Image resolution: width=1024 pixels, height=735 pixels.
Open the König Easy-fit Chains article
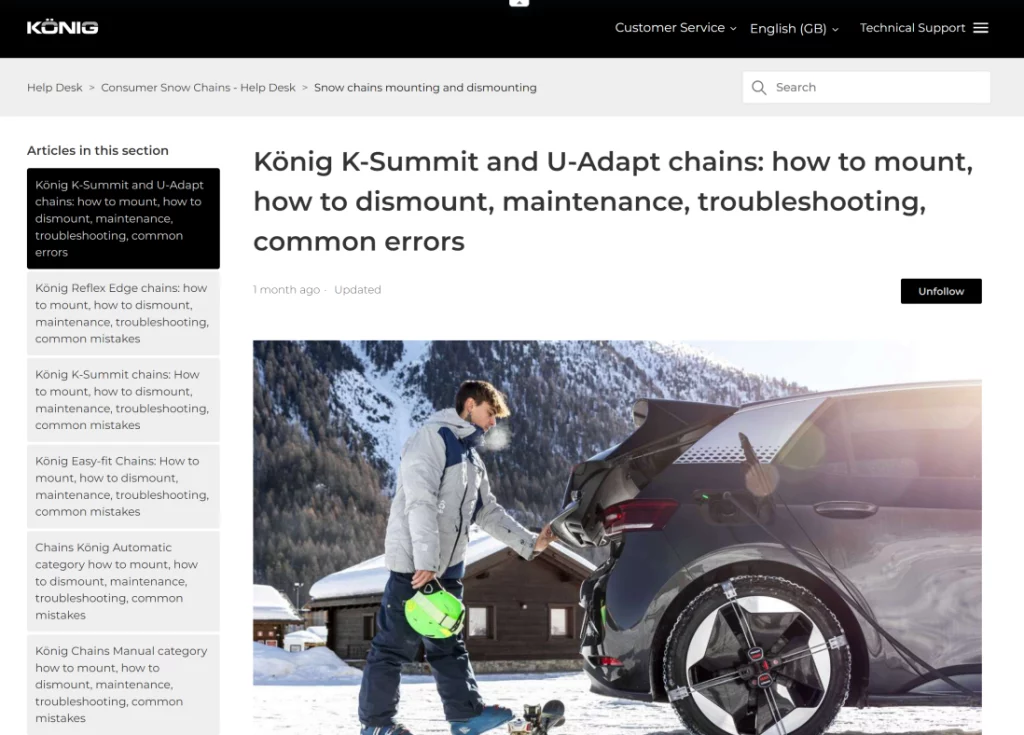123,486
